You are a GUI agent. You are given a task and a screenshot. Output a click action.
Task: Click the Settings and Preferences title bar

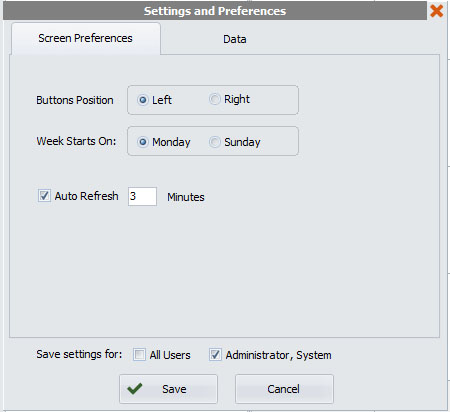[215, 11]
